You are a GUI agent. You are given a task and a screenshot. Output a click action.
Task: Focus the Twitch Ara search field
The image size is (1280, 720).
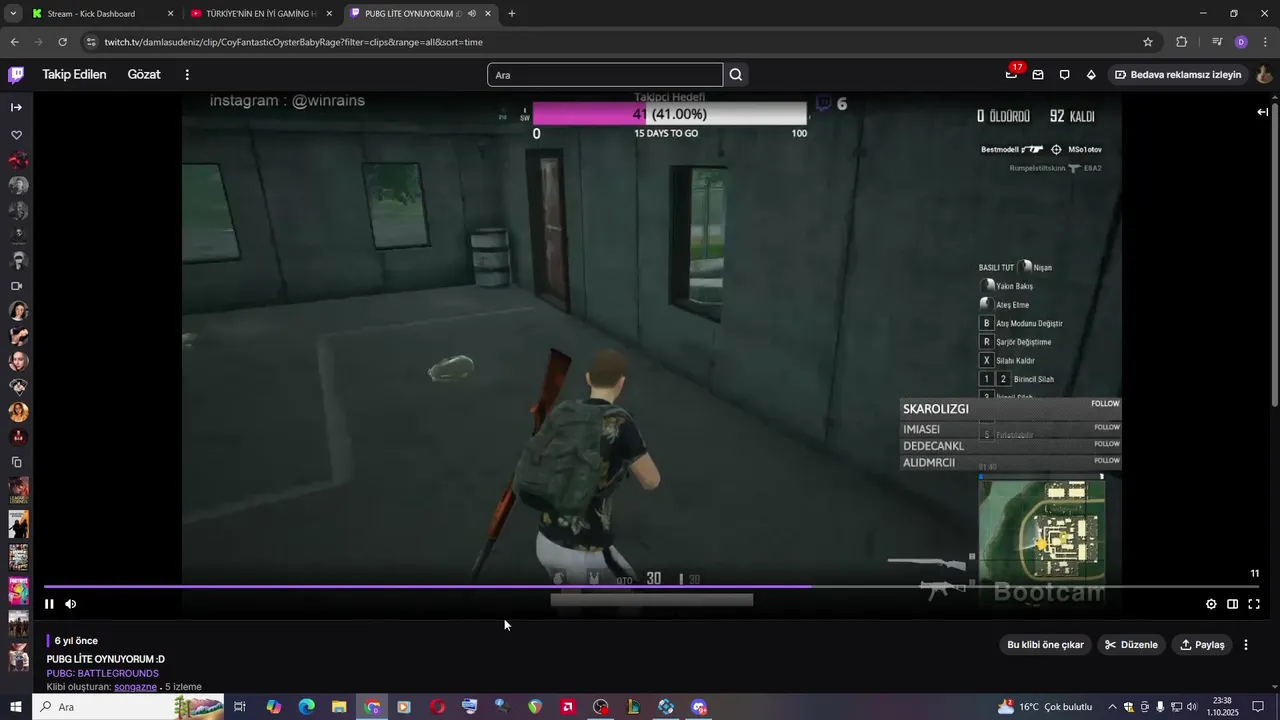[x=605, y=75]
